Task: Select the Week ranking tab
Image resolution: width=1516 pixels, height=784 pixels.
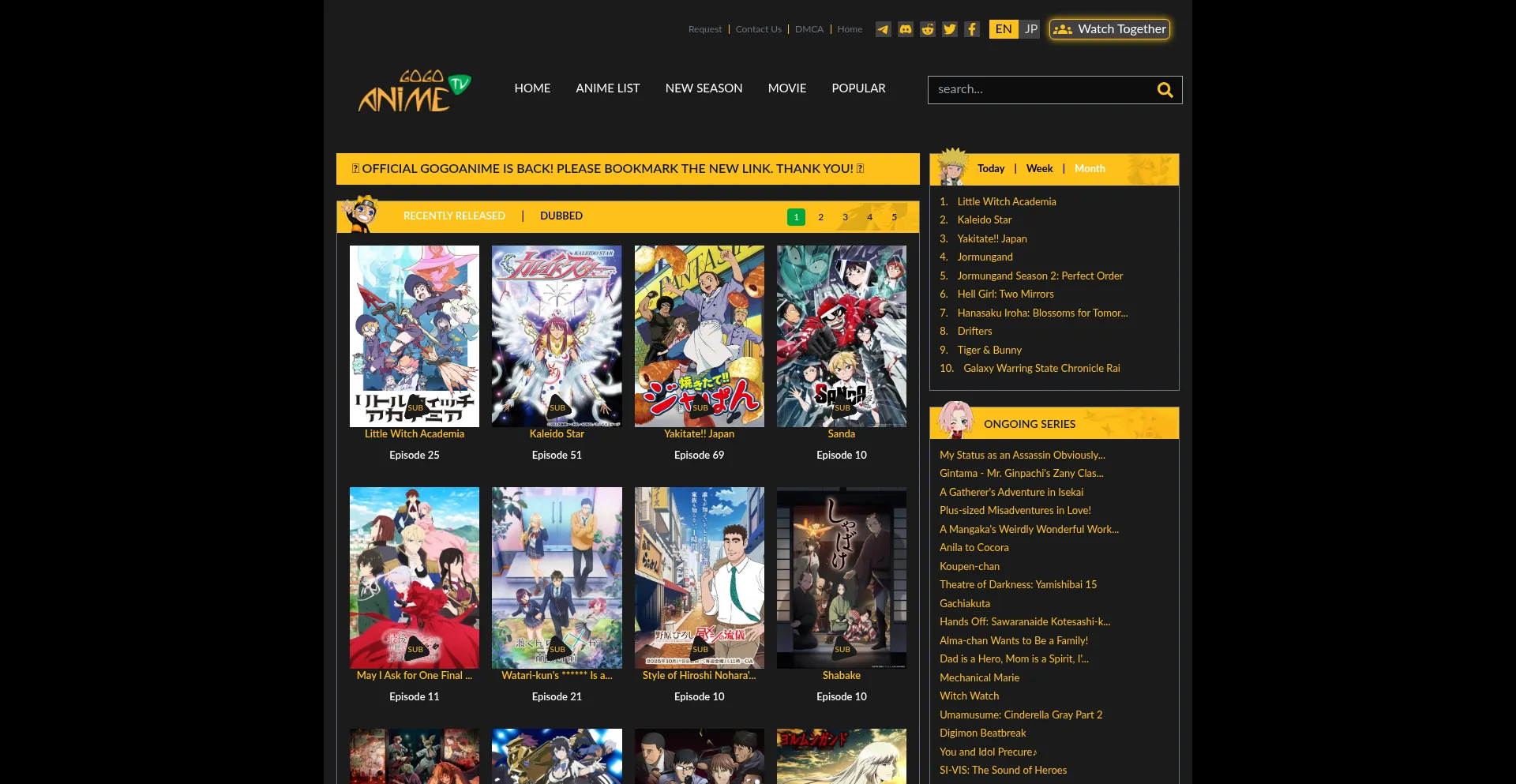Action: (1039, 169)
